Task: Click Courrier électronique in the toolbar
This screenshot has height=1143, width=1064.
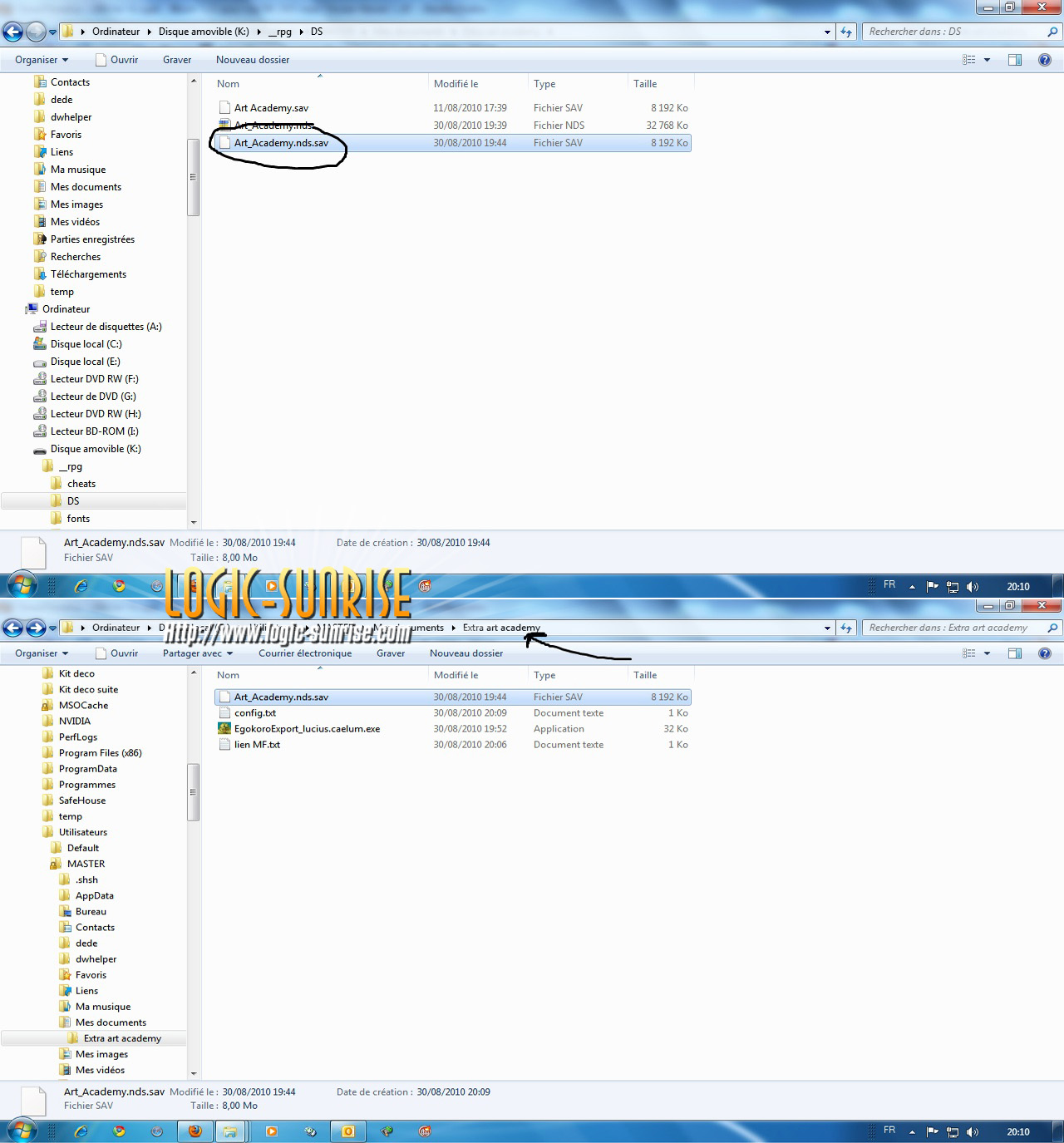Action: 305,653
